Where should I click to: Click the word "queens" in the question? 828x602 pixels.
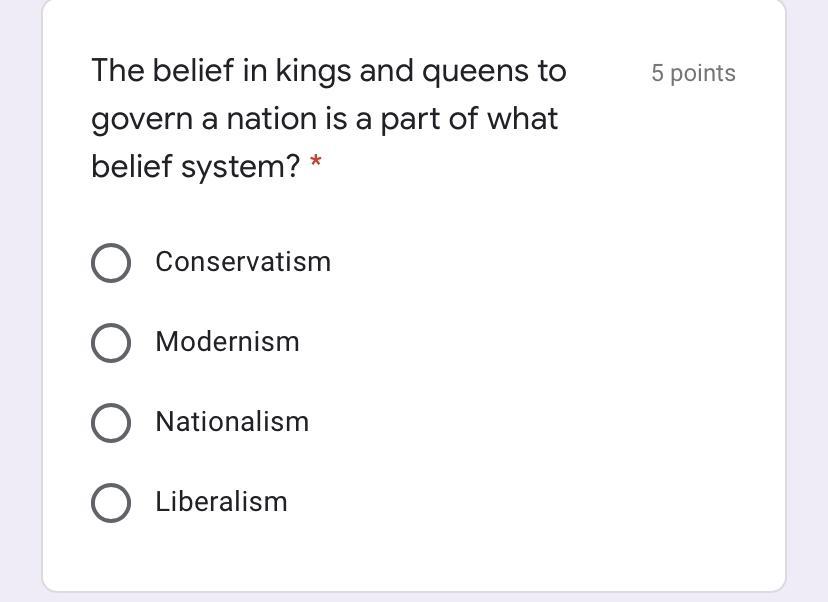pos(475,72)
